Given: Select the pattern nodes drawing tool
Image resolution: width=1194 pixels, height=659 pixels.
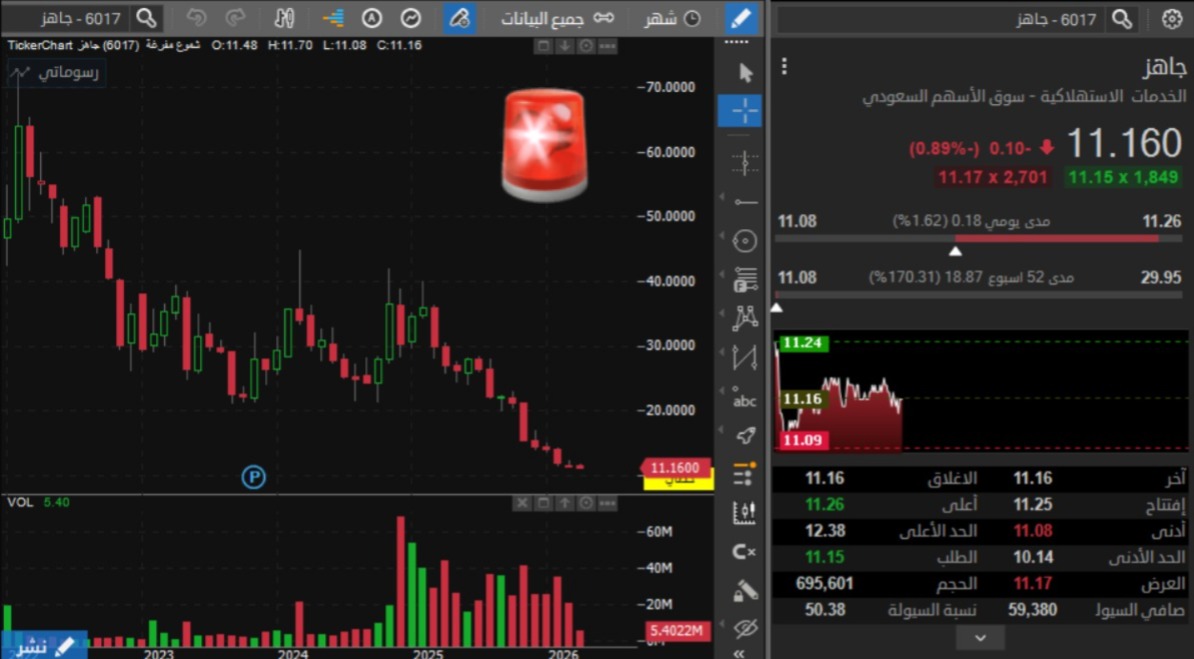Looking at the screenshot, I should point(745,318).
